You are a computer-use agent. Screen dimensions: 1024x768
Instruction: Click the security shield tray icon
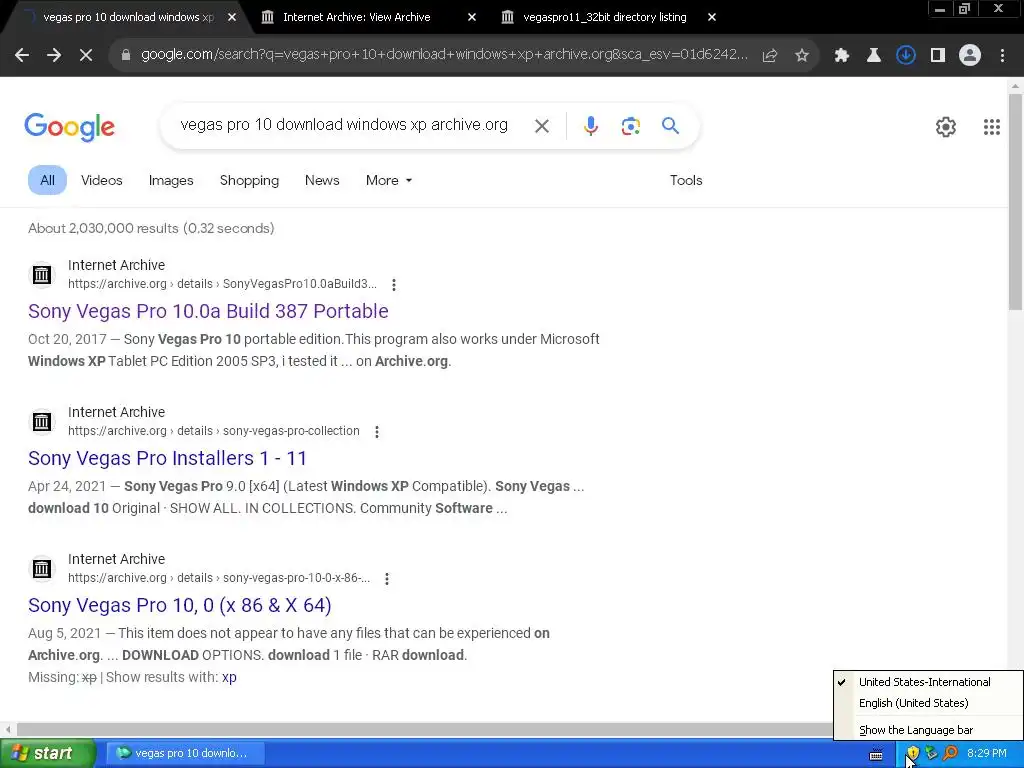point(913,753)
